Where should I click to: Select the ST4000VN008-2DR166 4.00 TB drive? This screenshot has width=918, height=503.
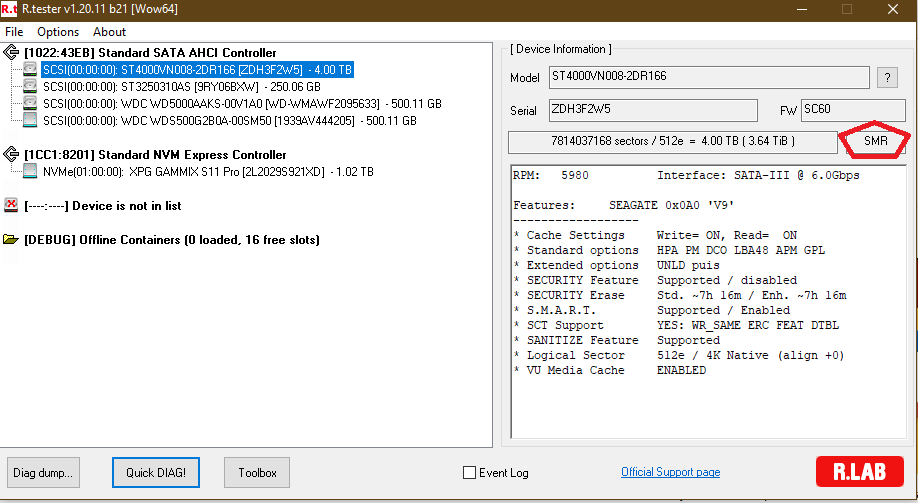click(197, 70)
